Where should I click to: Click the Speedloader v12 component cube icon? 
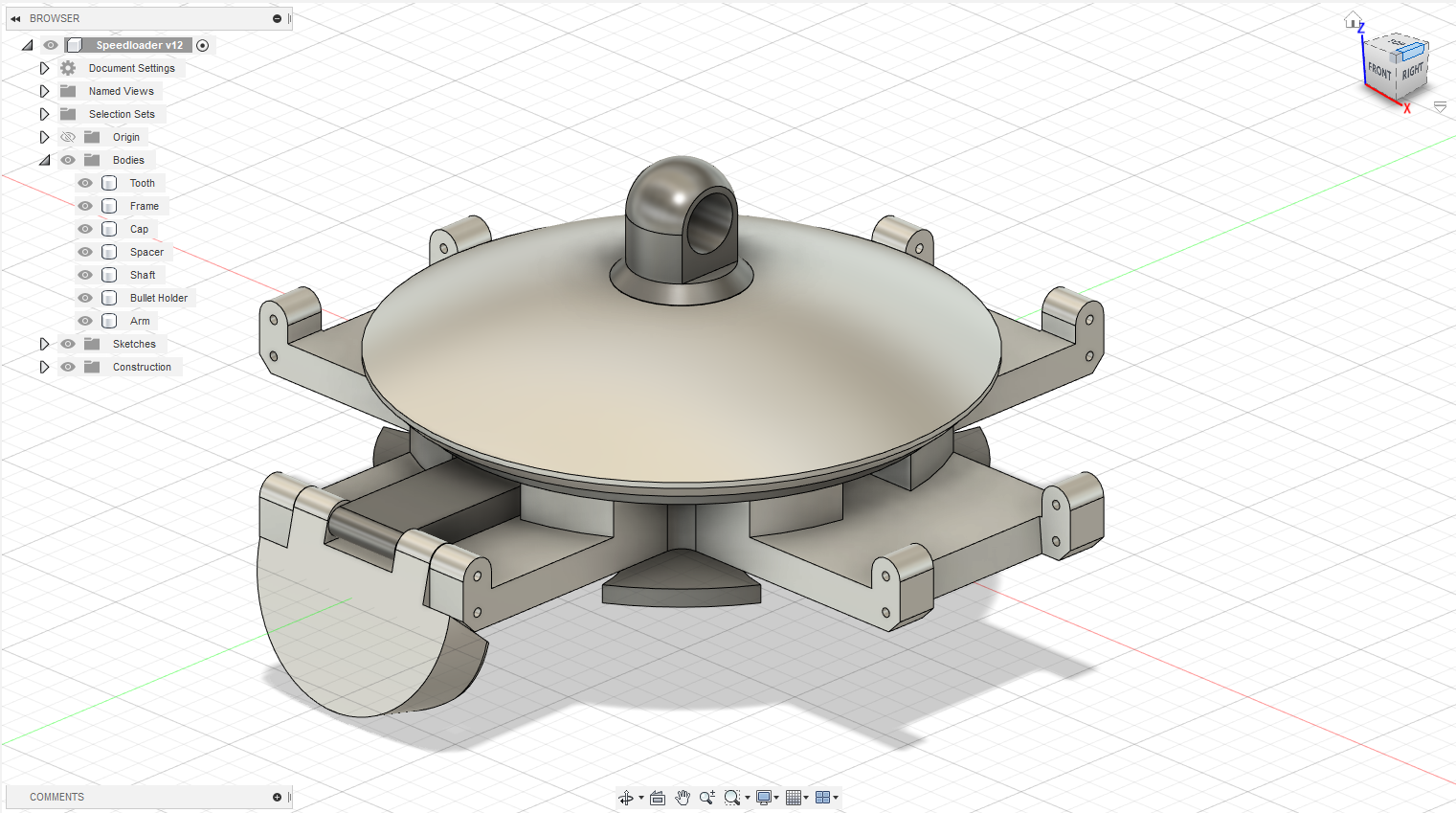click(75, 45)
